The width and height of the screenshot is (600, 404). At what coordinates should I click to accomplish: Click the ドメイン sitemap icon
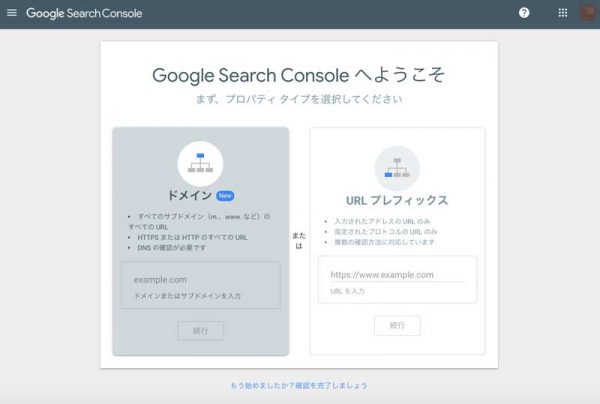(x=201, y=164)
